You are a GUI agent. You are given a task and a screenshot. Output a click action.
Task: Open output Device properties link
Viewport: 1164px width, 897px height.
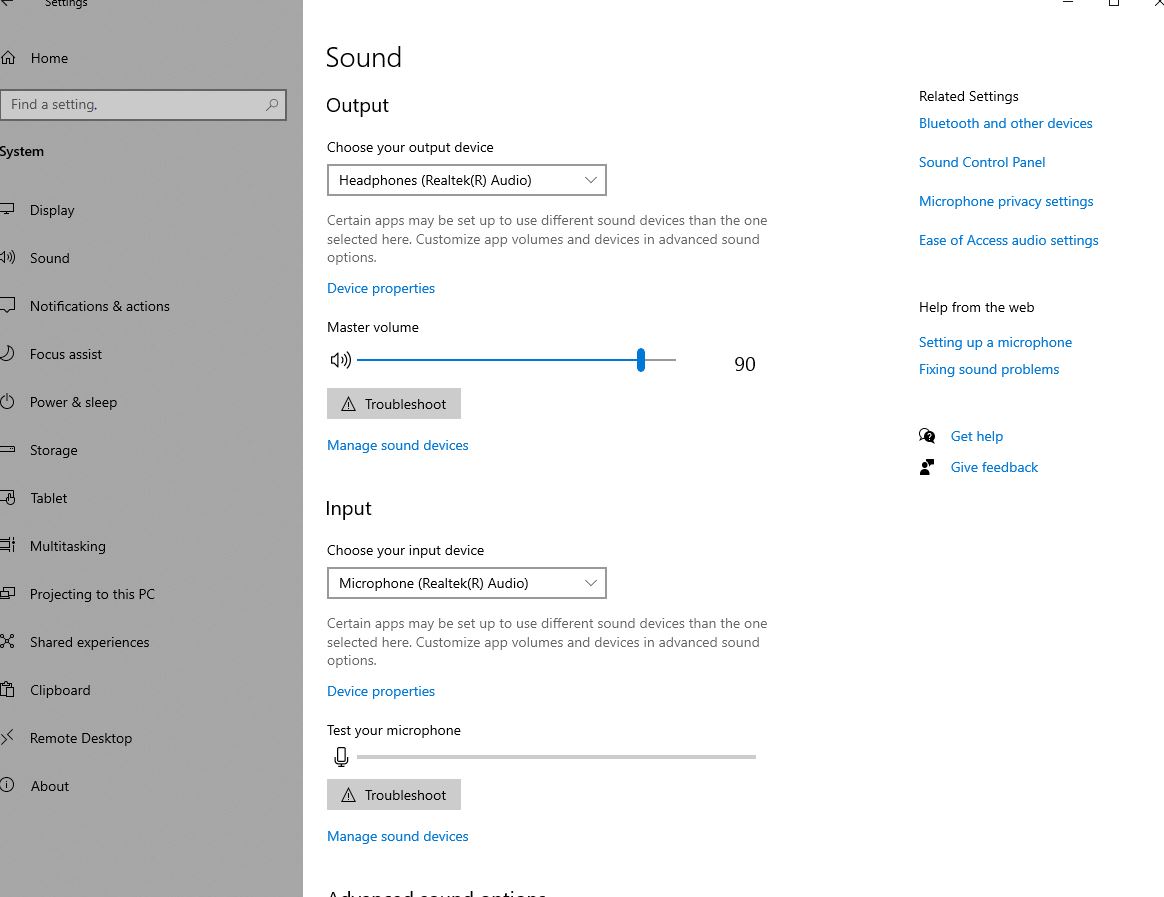tap(381, 288)
